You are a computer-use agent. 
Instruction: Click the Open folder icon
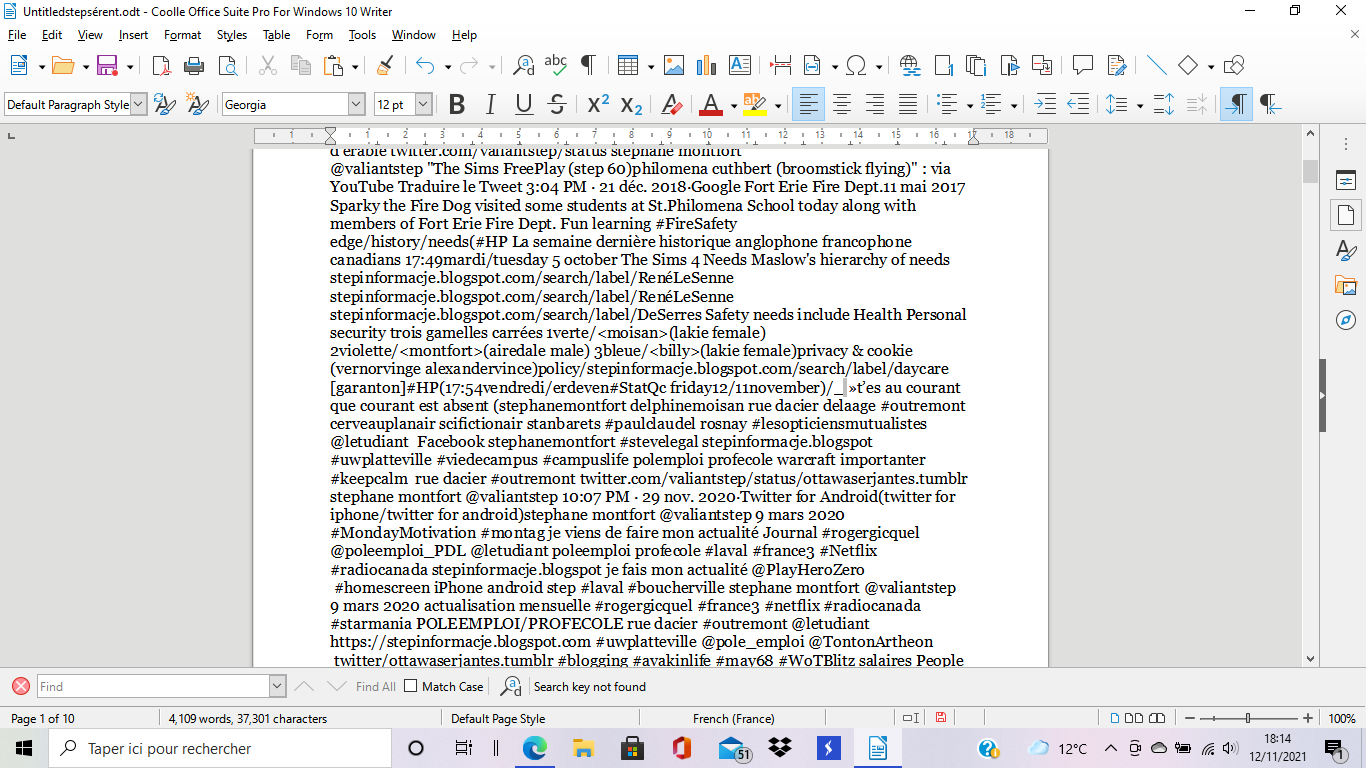(62, 66)
